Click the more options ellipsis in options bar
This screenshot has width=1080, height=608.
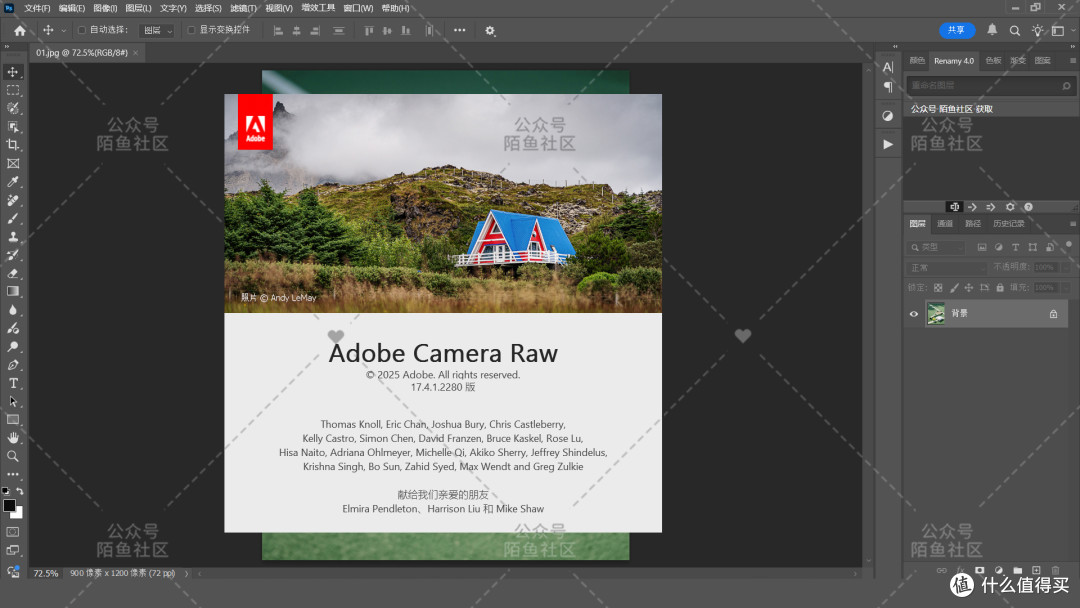coord(459,30)
